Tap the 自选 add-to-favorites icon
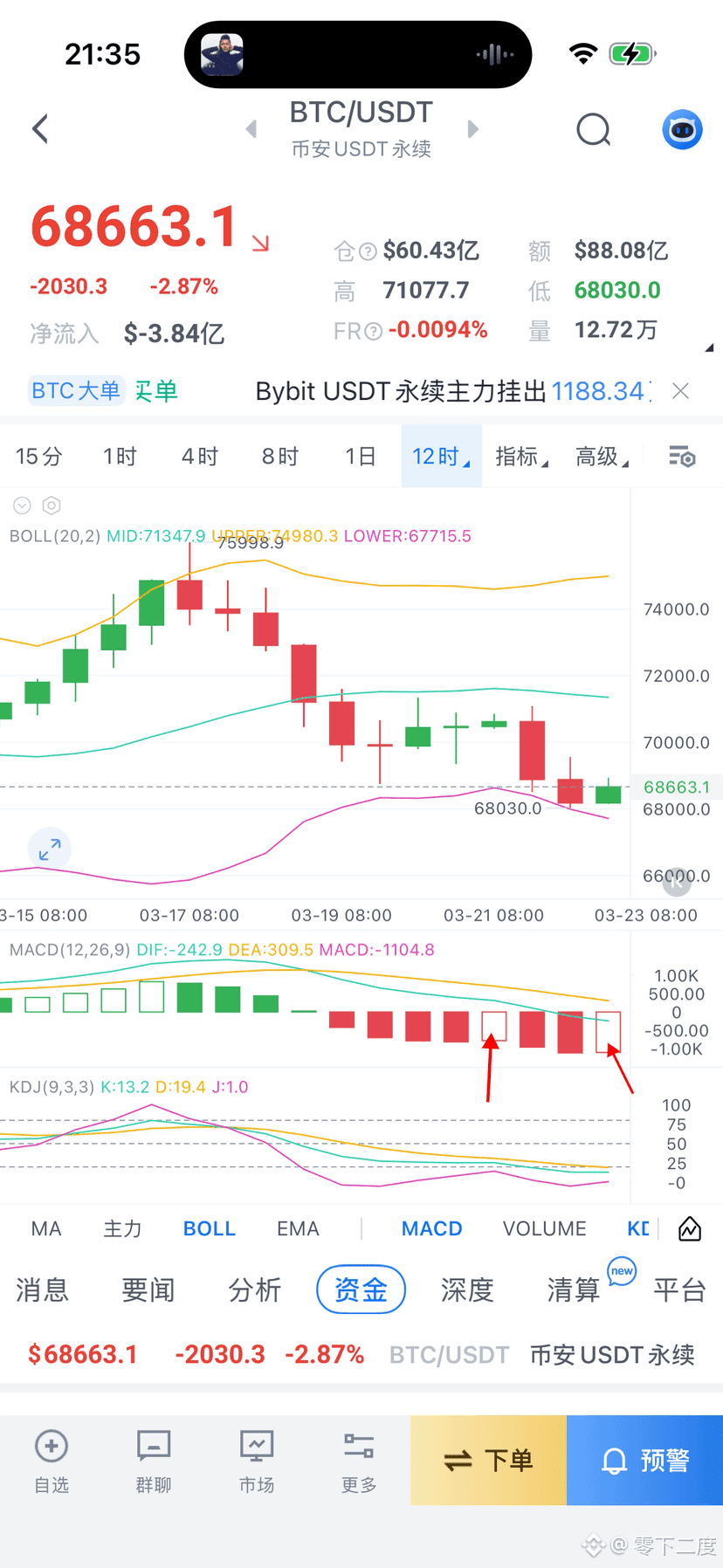The image size is (723, 1568). [x=52, y=1447]
